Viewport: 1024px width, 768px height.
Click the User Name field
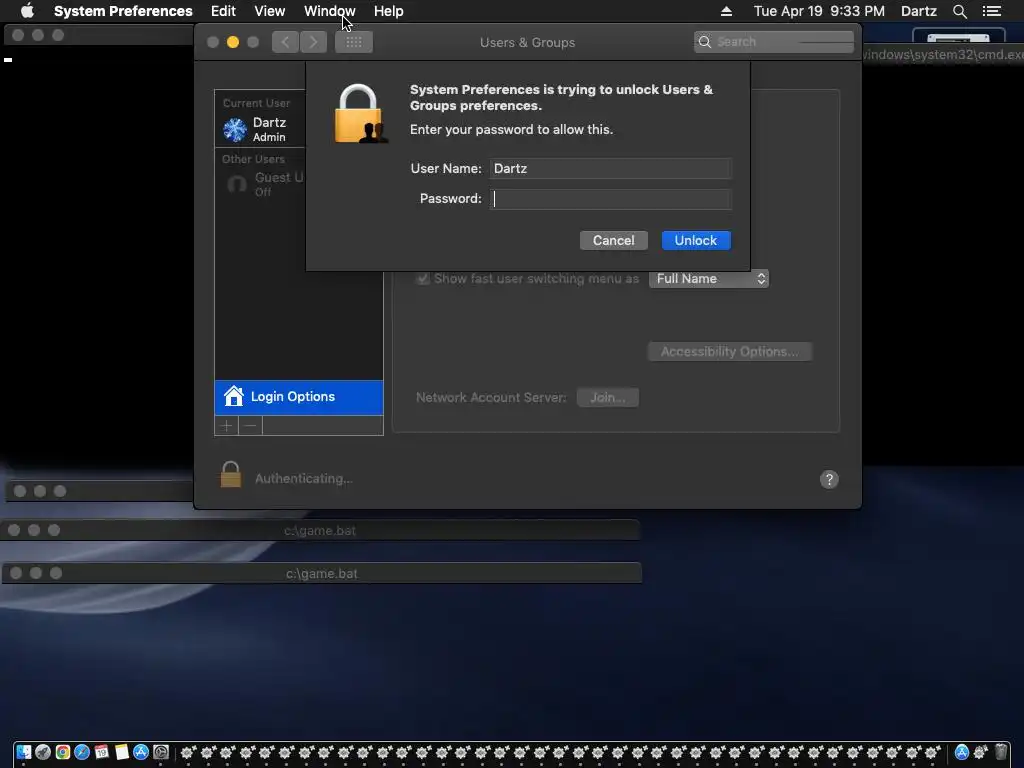pos(611,168)
